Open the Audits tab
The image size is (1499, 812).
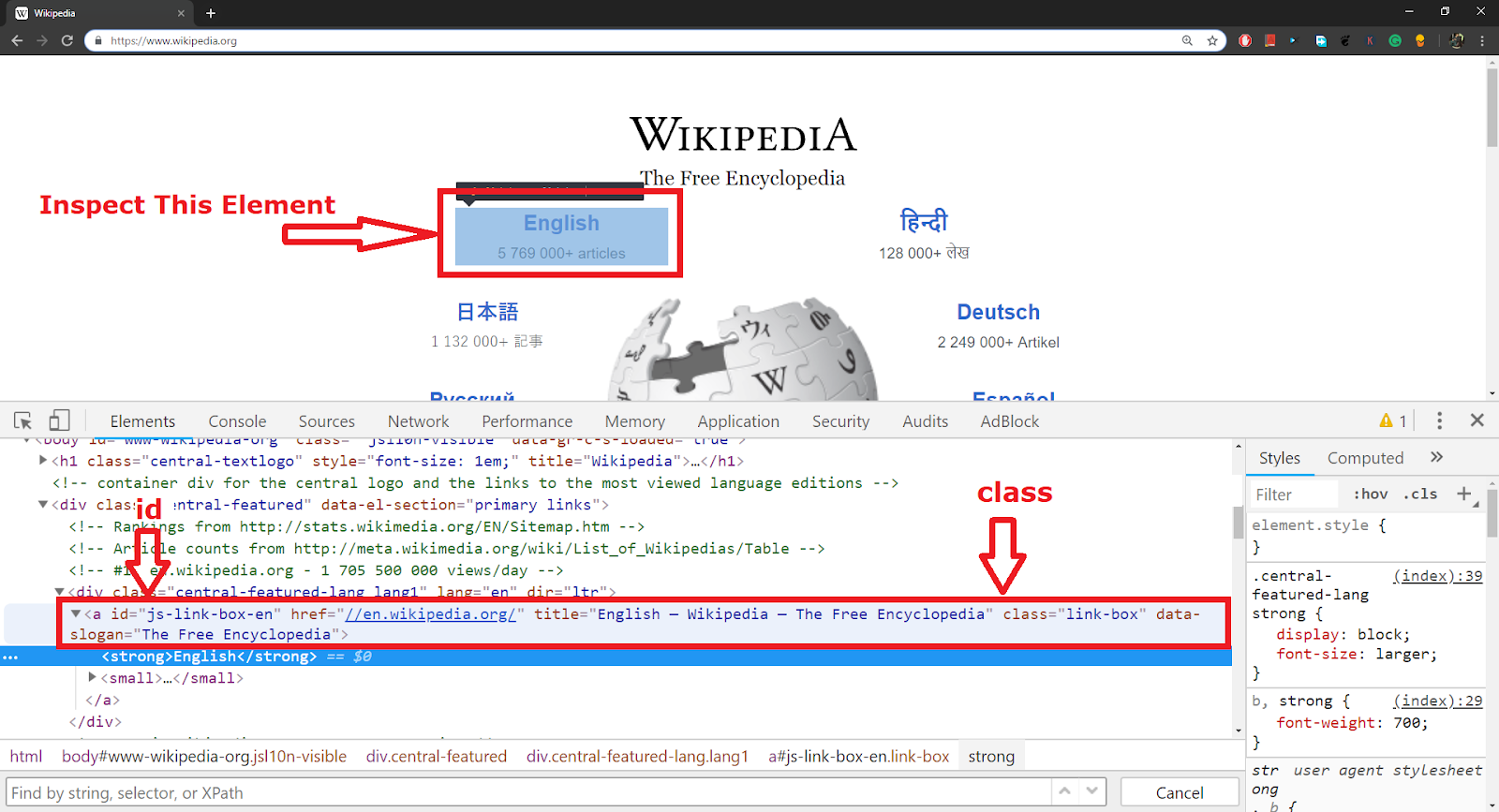pyautogui.click(x=926, y=421)
